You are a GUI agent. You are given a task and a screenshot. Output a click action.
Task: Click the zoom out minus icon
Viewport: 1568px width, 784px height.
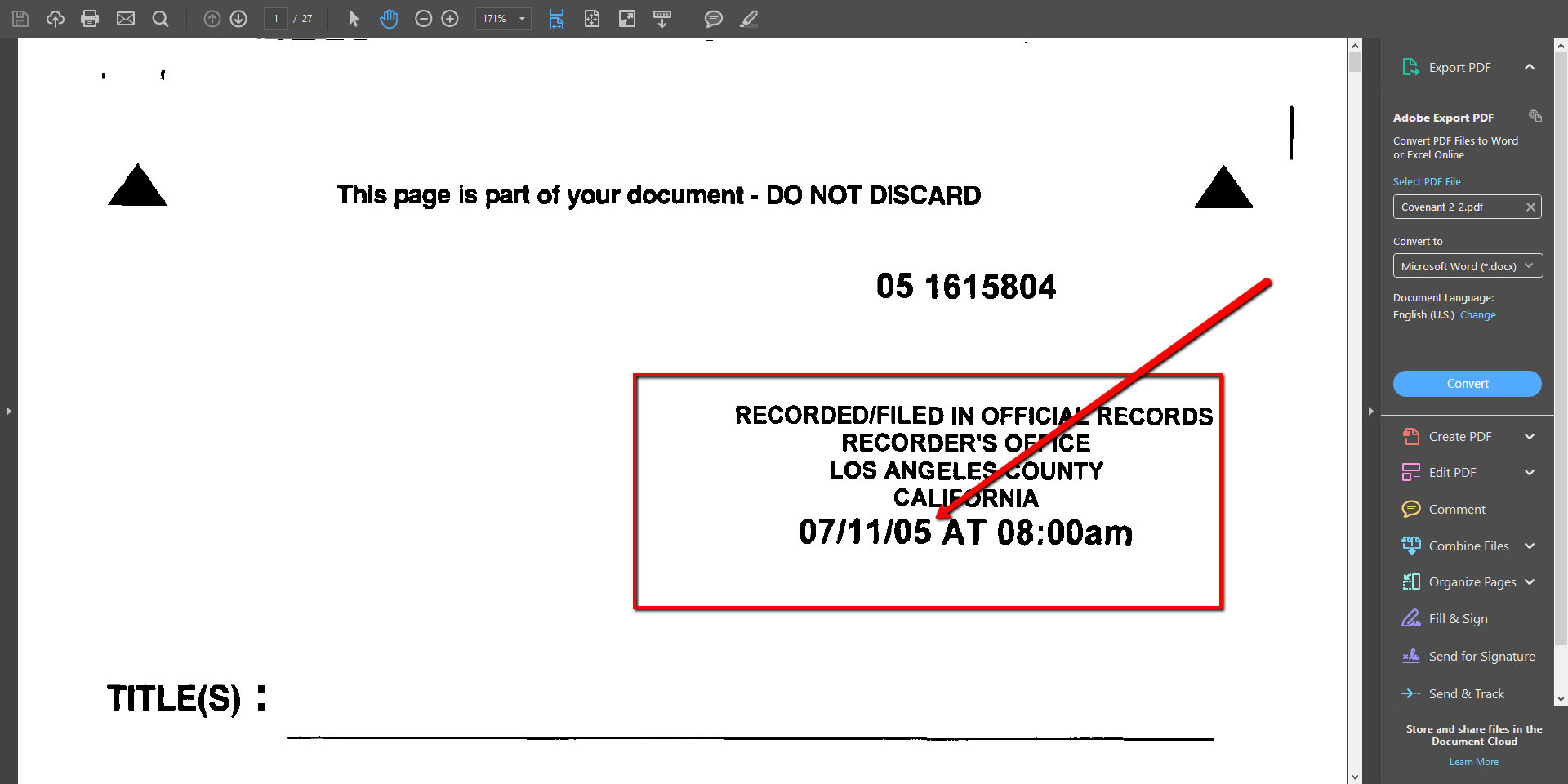coord(423,19)
